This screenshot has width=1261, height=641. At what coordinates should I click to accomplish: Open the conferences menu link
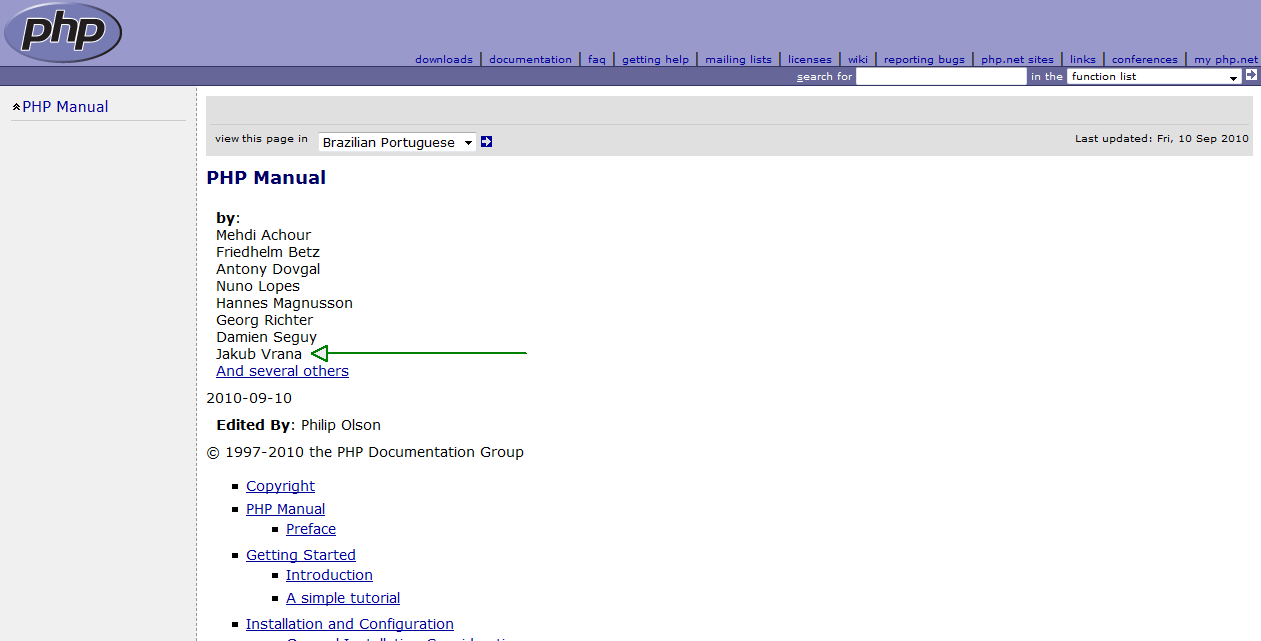click(1145, 59)
